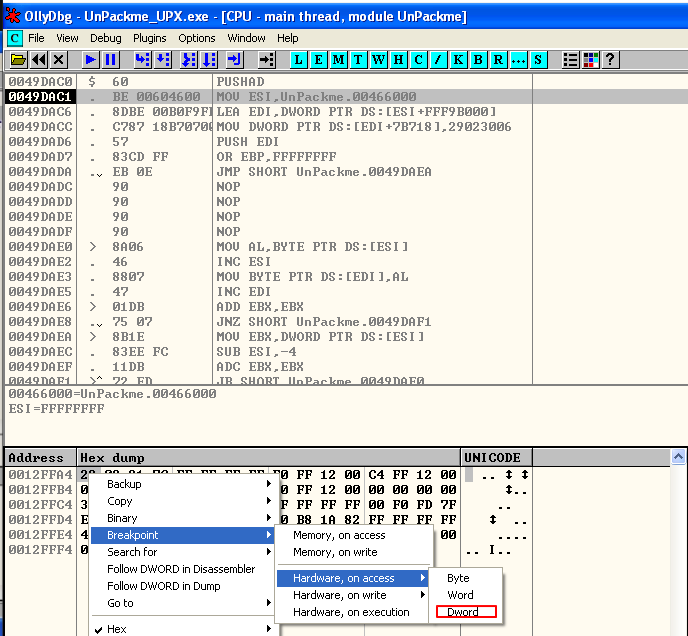Expand Hardware, on write submenu
Screen dimensions: 688x636
click(x=353, y=595)
